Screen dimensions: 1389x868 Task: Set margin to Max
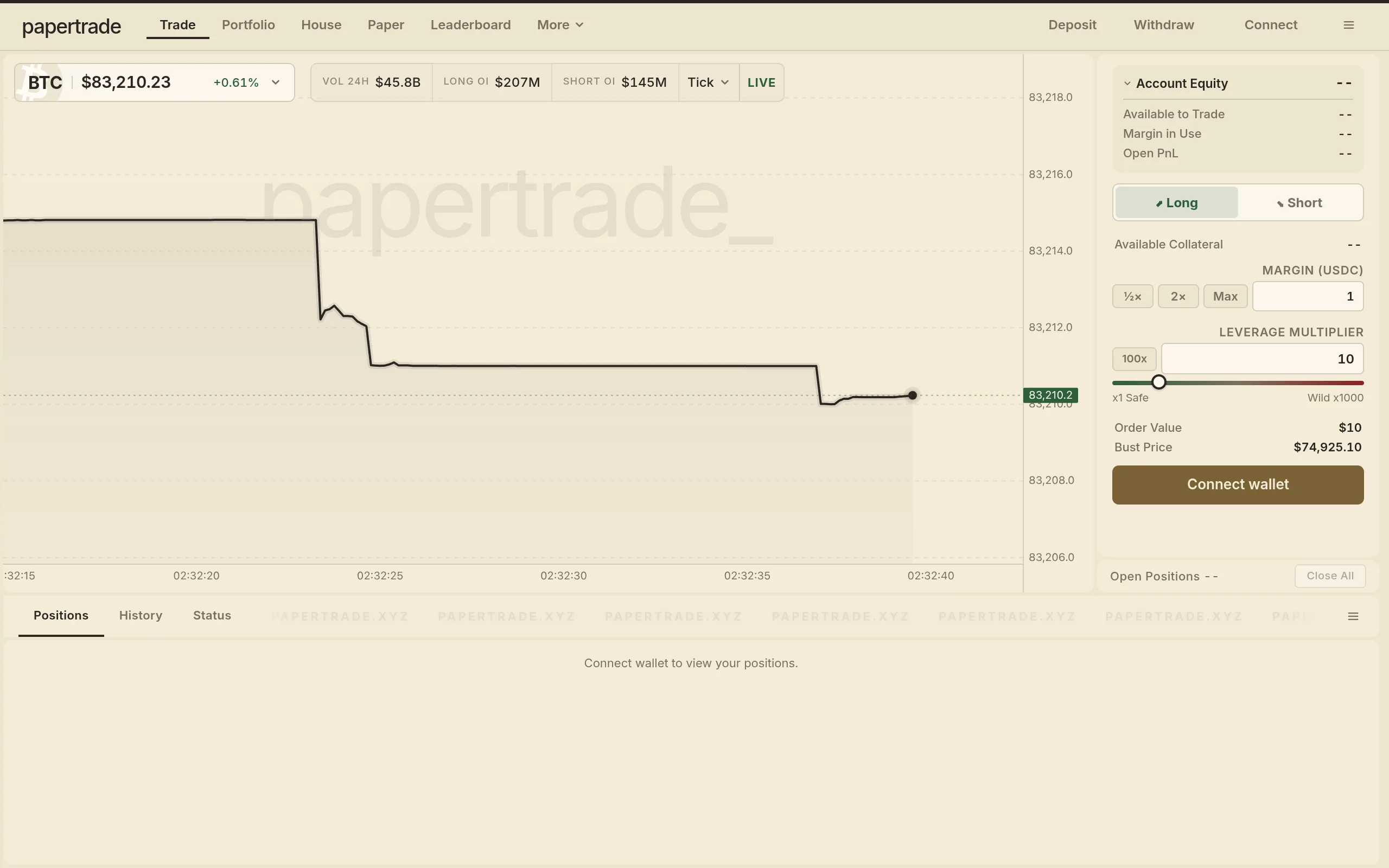coord(1225,296)
